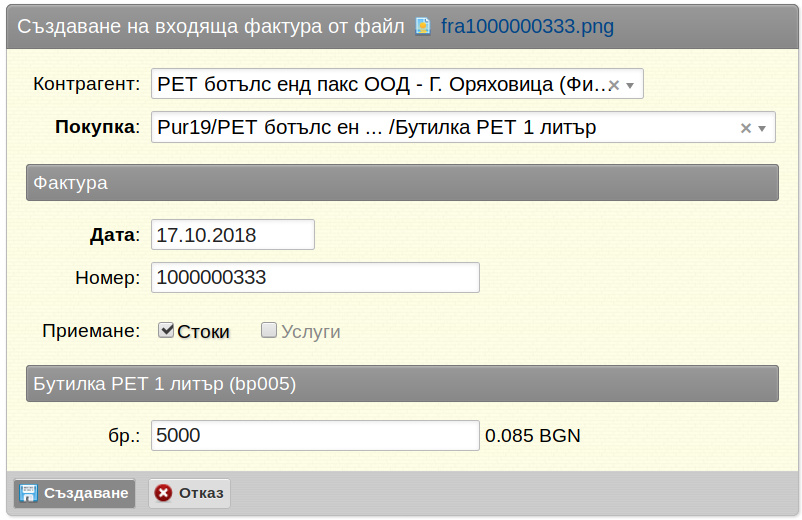Click the Създаване save button
The width and height of the screenshot is (802, 520).
(x=75, y=493)
